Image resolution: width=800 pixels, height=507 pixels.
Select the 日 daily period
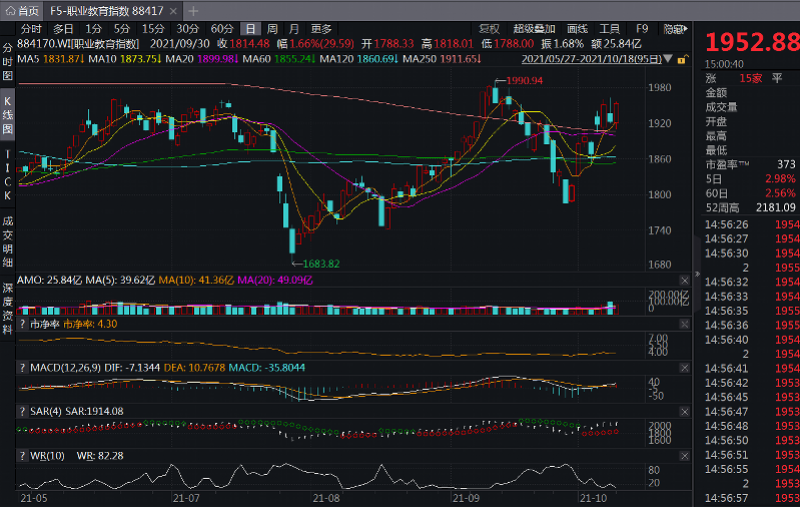point(251,29)
